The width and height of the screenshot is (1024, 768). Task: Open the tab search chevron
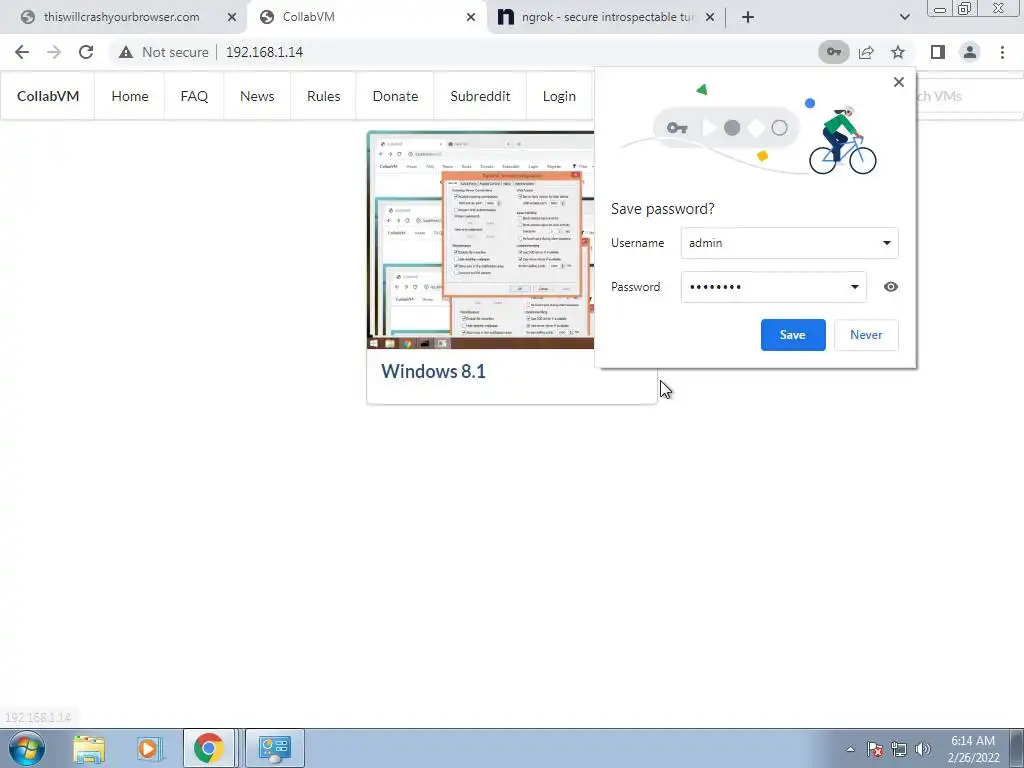click(904, 17)
